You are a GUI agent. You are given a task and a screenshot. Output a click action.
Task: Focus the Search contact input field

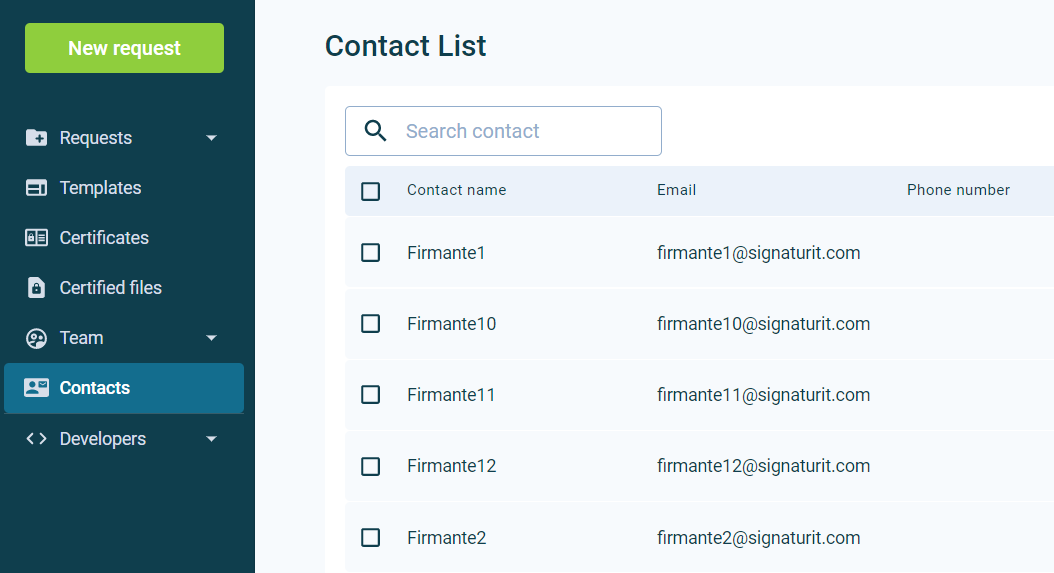[x=525, y=131]
